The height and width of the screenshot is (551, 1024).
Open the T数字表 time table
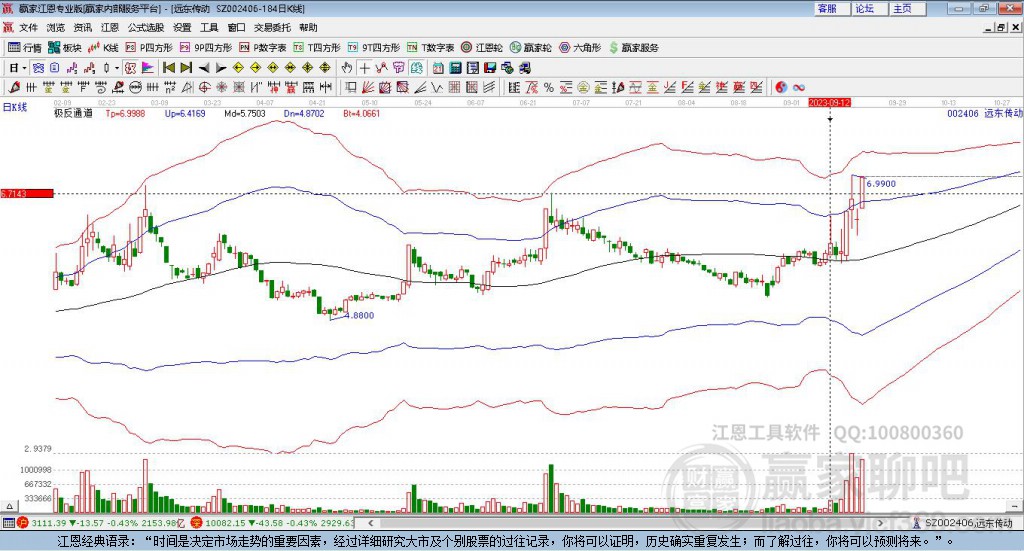coord(430,48)
